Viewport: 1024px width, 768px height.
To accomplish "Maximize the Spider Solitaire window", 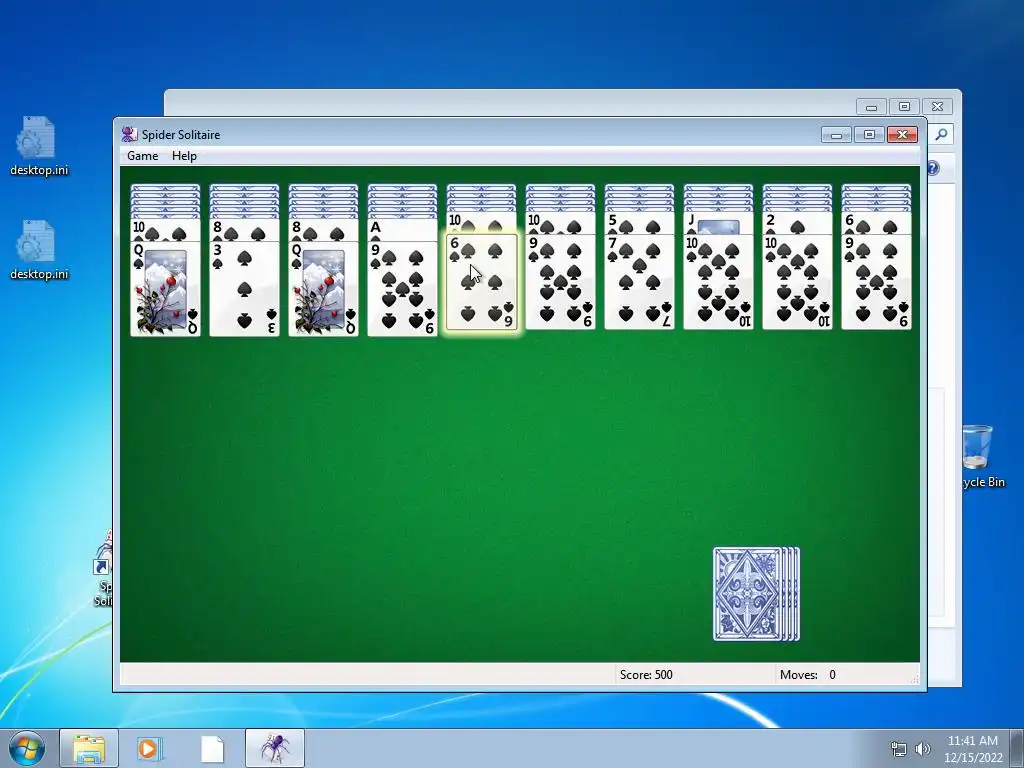I will pos(869,135).
